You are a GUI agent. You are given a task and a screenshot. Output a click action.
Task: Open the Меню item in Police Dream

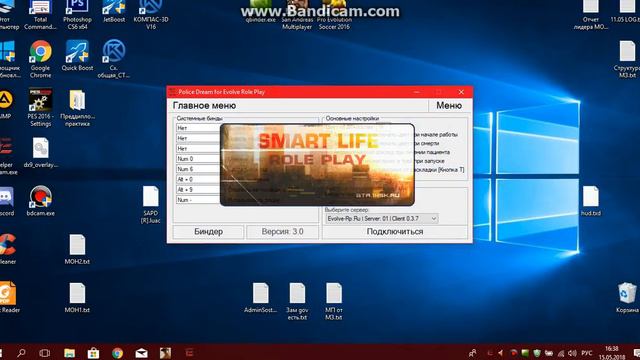pos(449,105)
